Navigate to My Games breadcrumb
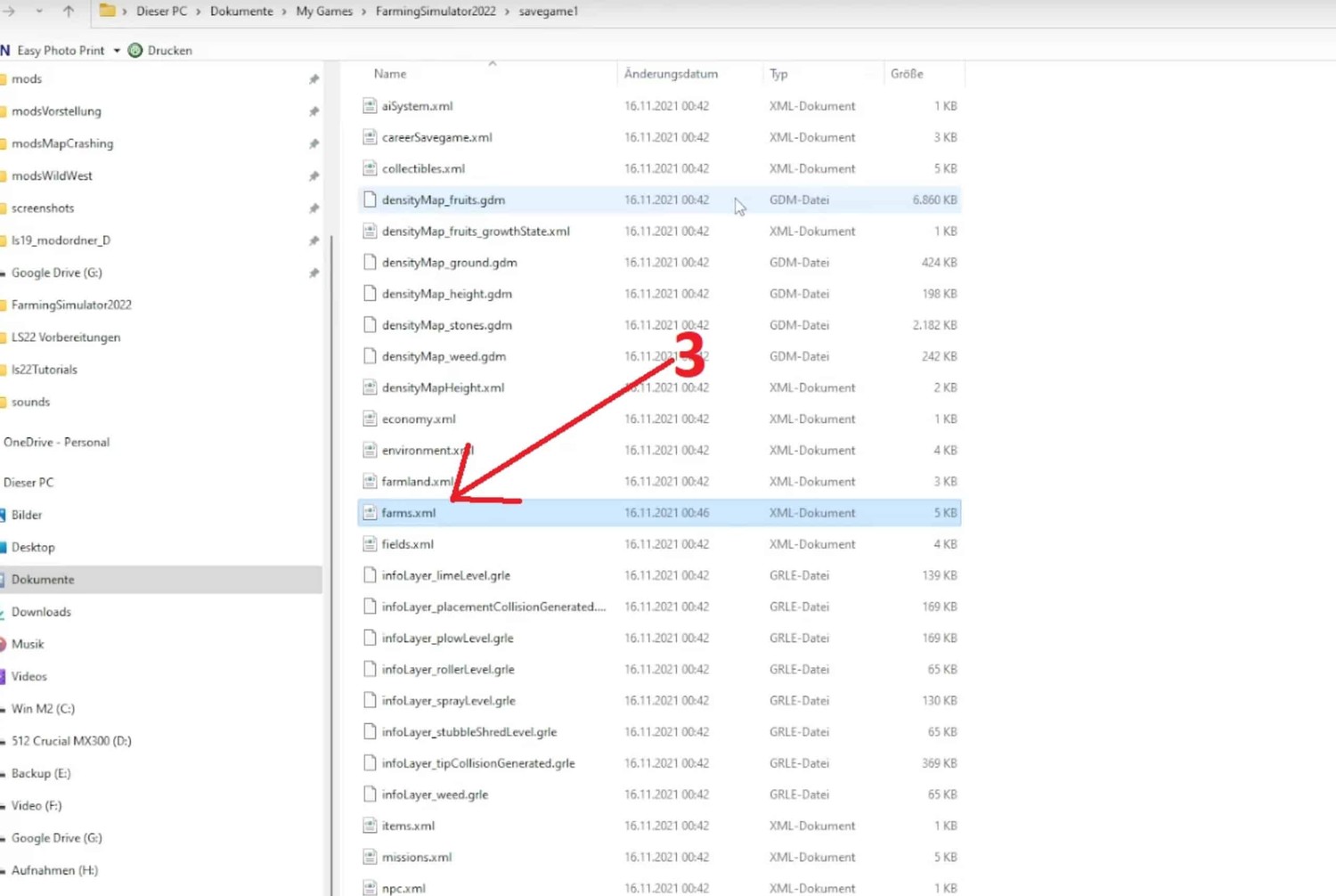1336x896 pixels. point(324,12)
